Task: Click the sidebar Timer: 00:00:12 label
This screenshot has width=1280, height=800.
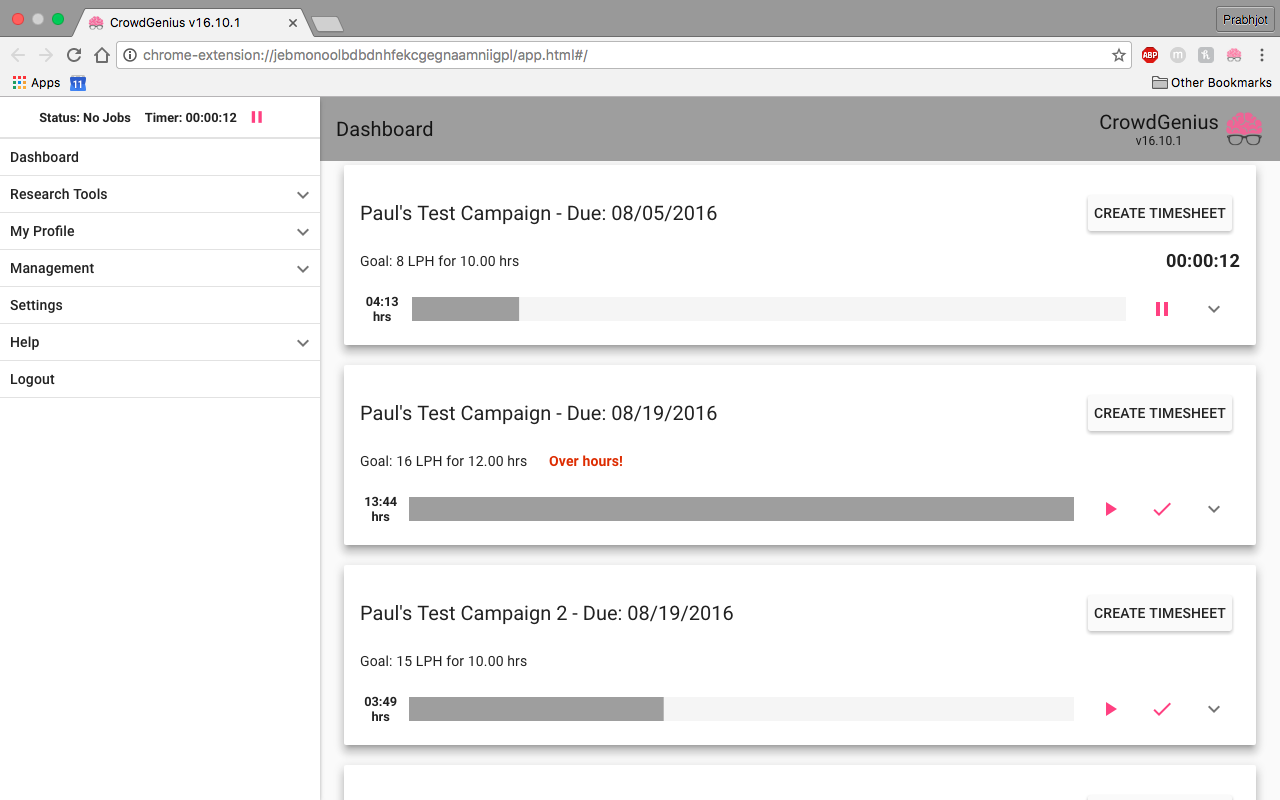Action: (x=191, y=117)
